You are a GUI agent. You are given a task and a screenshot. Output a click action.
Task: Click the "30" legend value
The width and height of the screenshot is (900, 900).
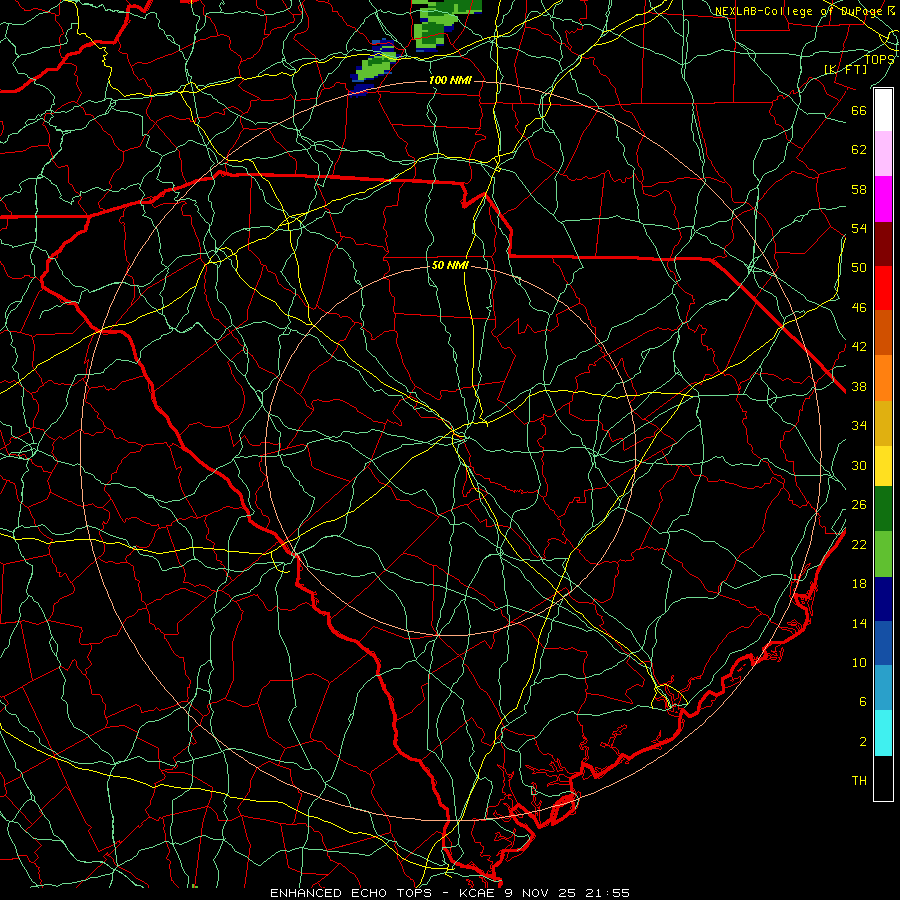coord(859,465)
